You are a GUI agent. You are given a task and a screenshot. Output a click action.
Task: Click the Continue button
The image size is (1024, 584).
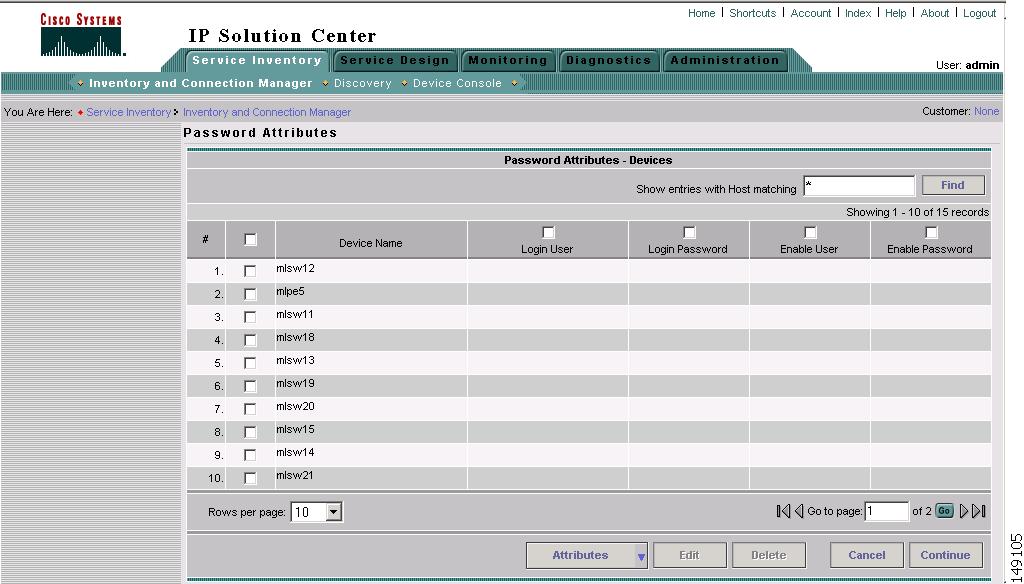[x=946, y=555]
